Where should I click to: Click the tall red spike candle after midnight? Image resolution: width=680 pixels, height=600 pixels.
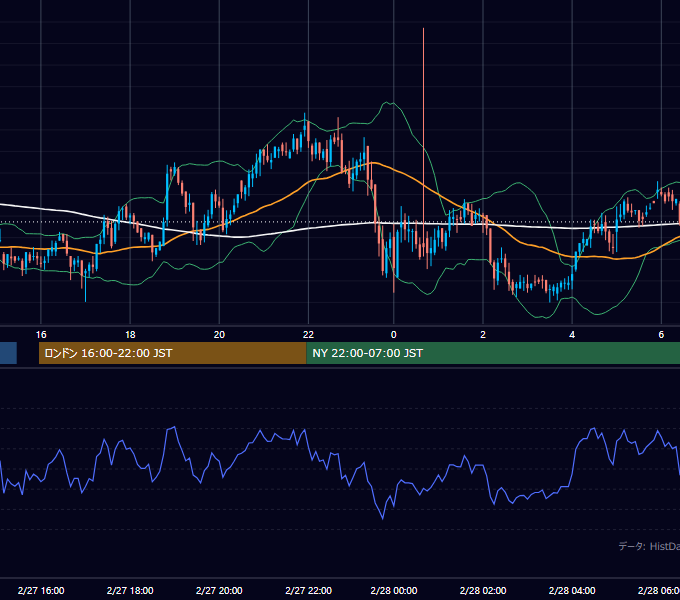pos(423,143)
